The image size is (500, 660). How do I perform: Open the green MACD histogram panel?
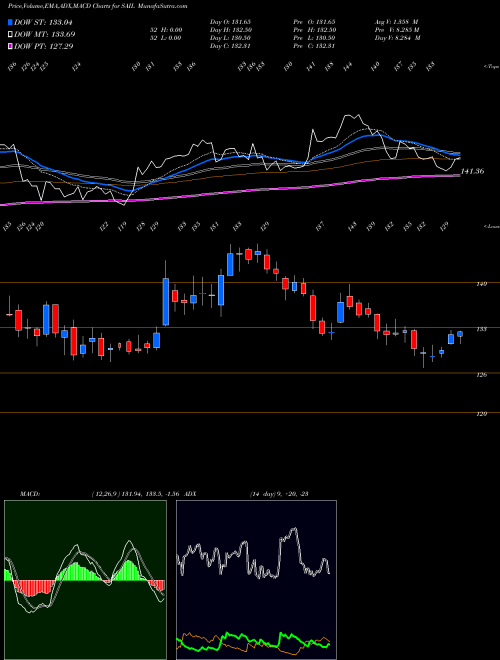(x=85, y=580)
